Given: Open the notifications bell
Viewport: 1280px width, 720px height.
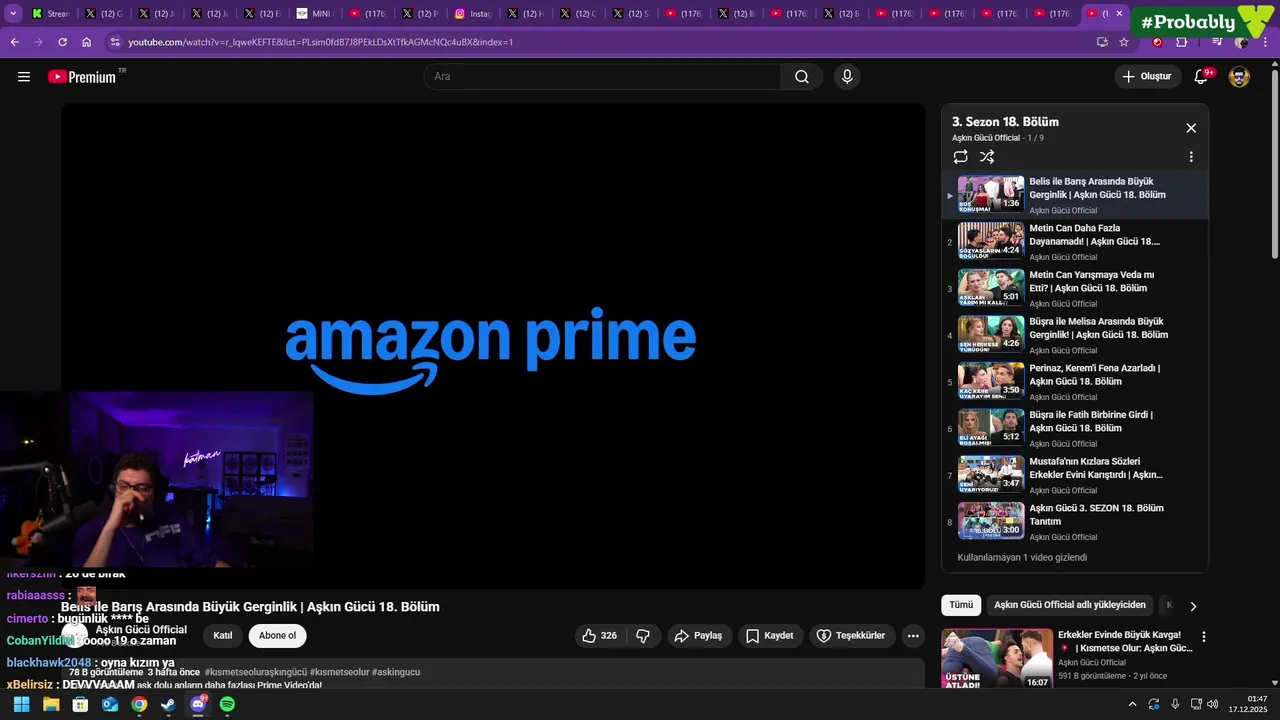Looking at the screenshot, I should pos(1202,77).
